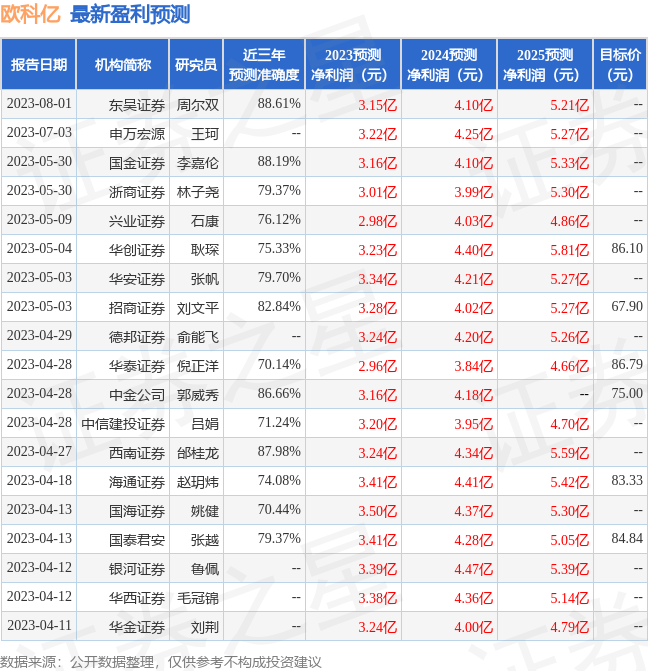648x671 pixels.
Task: Select institution 华创证券
Action: [x=137, y=250]
